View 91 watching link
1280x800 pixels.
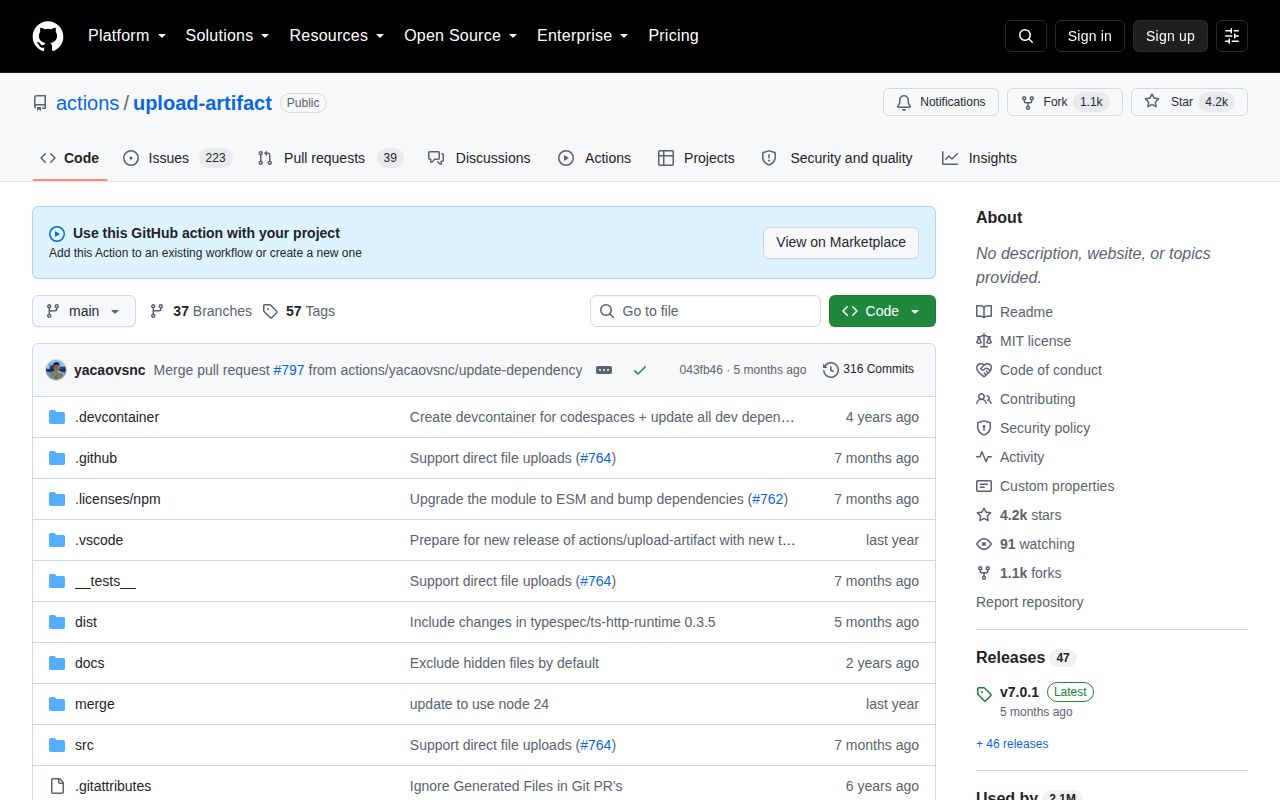(1025, 544)
